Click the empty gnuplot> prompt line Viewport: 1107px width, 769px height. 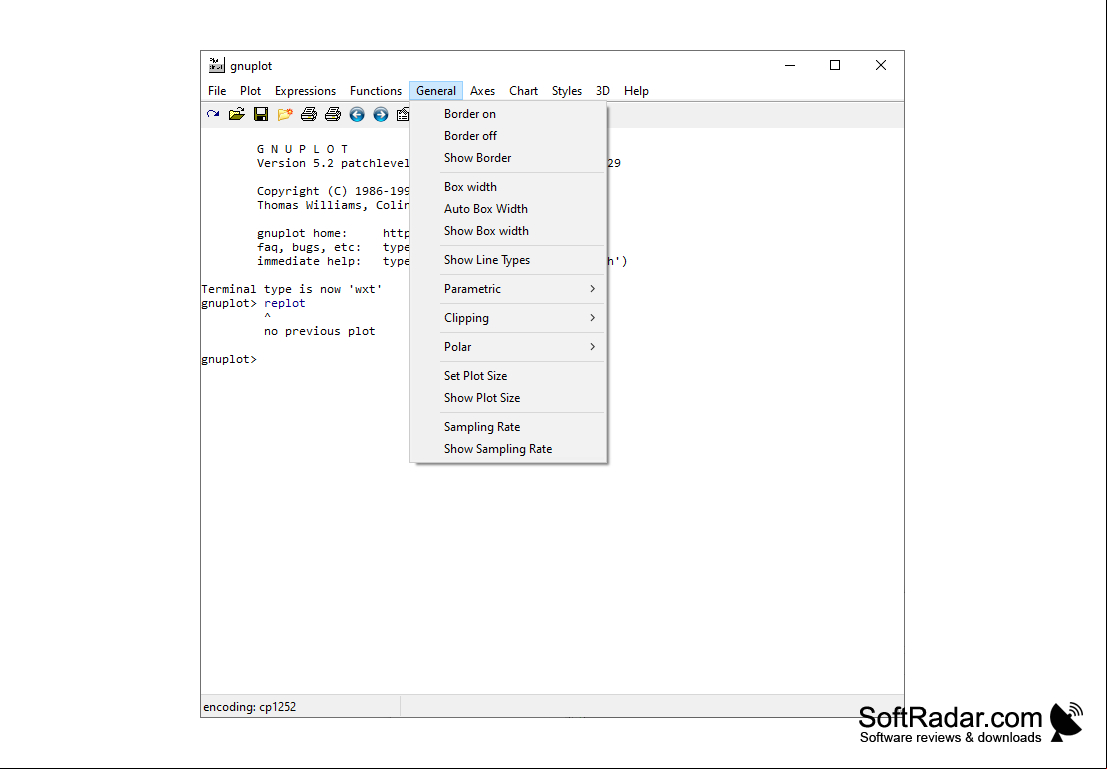click(x=229, y=359)
